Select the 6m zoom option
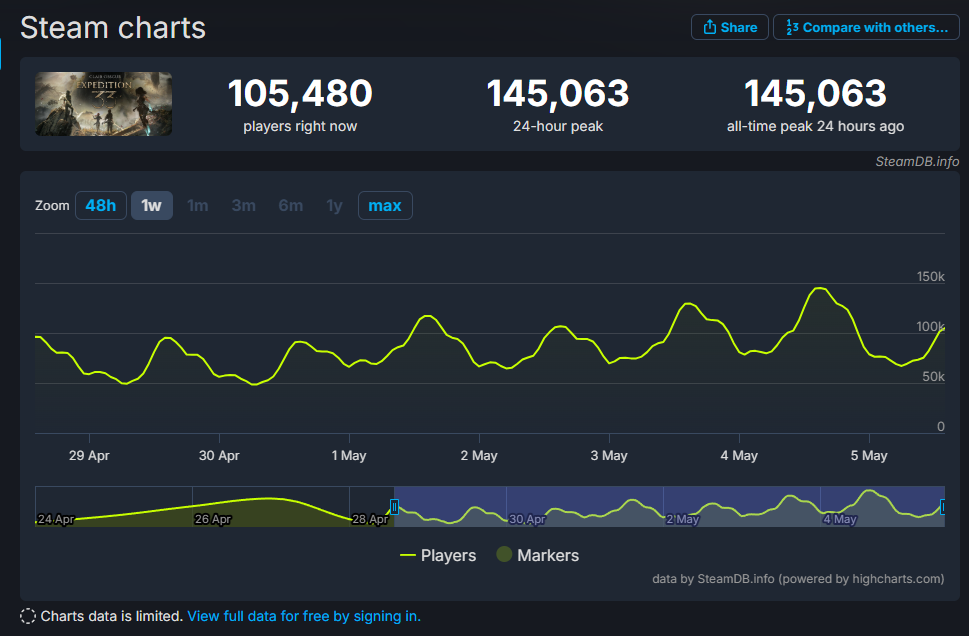Image resolution: width=969 pixels, height=636 pixels. (x=290, y=205)
